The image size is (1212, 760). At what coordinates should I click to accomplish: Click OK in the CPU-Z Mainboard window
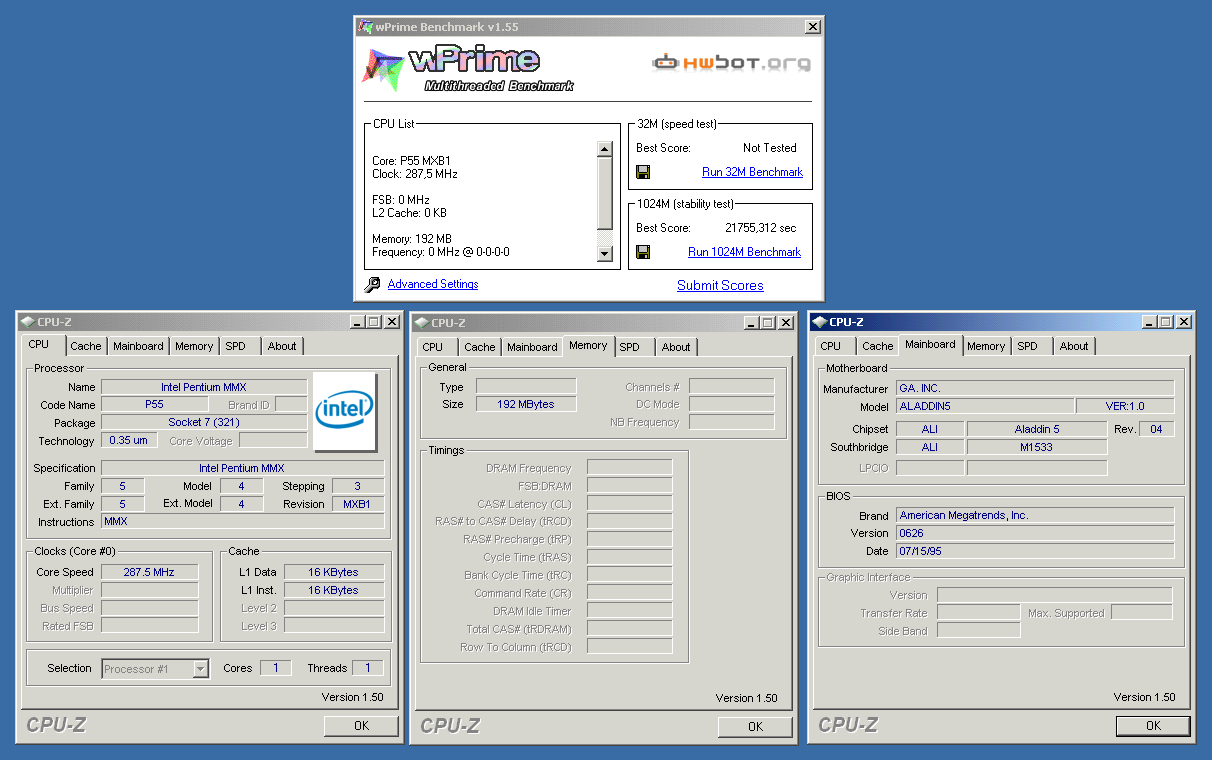[1153, 726]
